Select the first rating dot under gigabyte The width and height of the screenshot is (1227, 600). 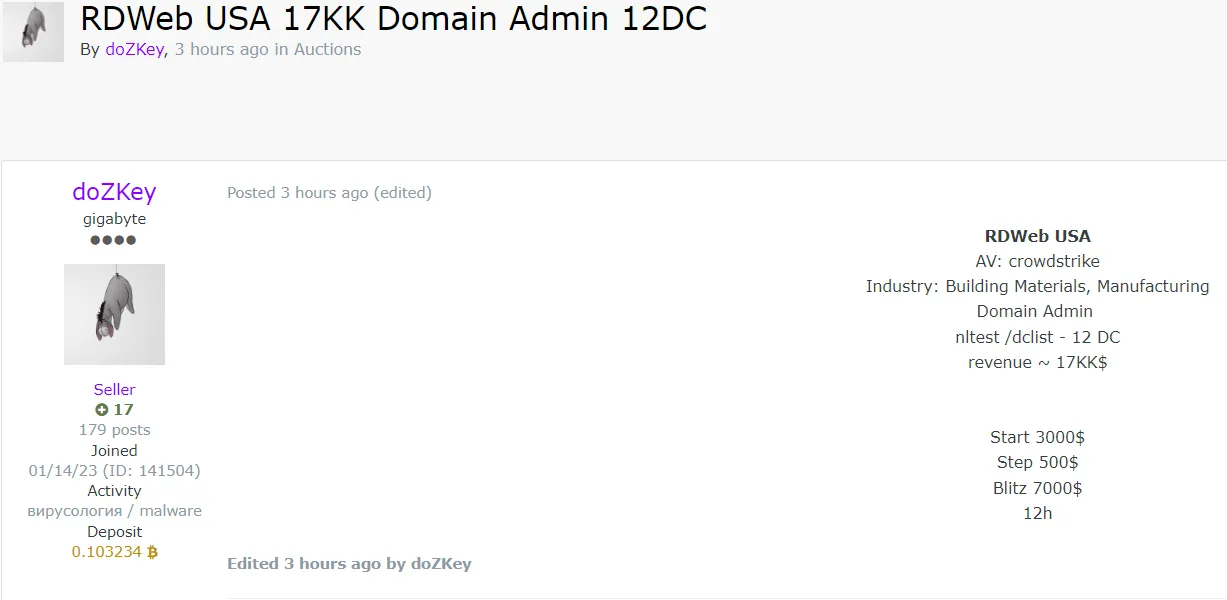coord(97,239)
